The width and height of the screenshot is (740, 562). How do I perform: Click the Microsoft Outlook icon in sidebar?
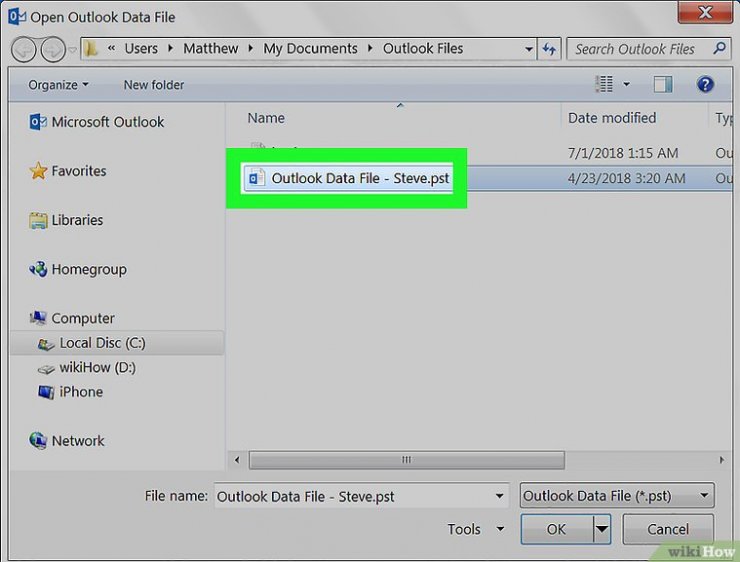pos(38,122)
